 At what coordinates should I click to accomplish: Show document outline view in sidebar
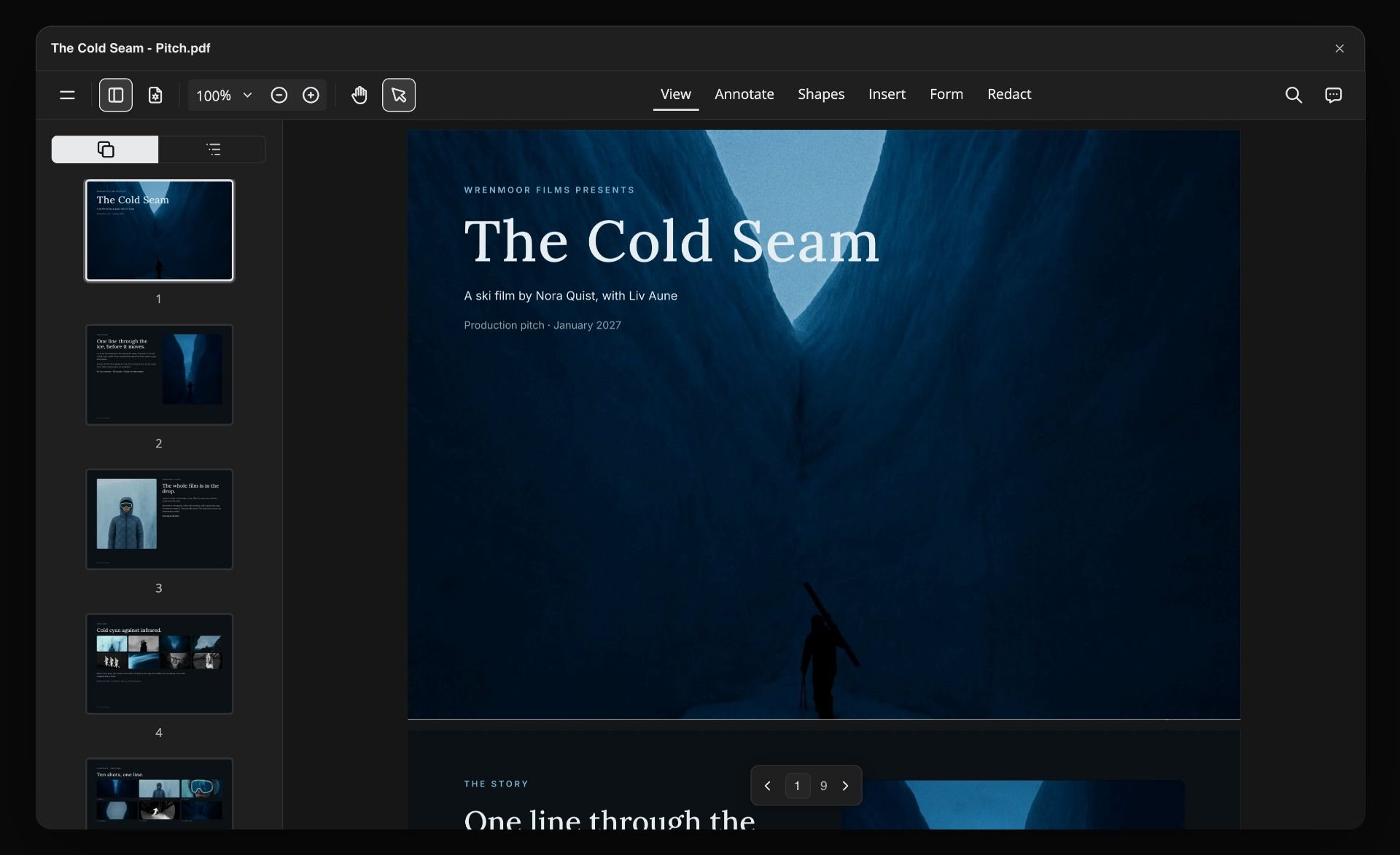click(x=213, y=149)
